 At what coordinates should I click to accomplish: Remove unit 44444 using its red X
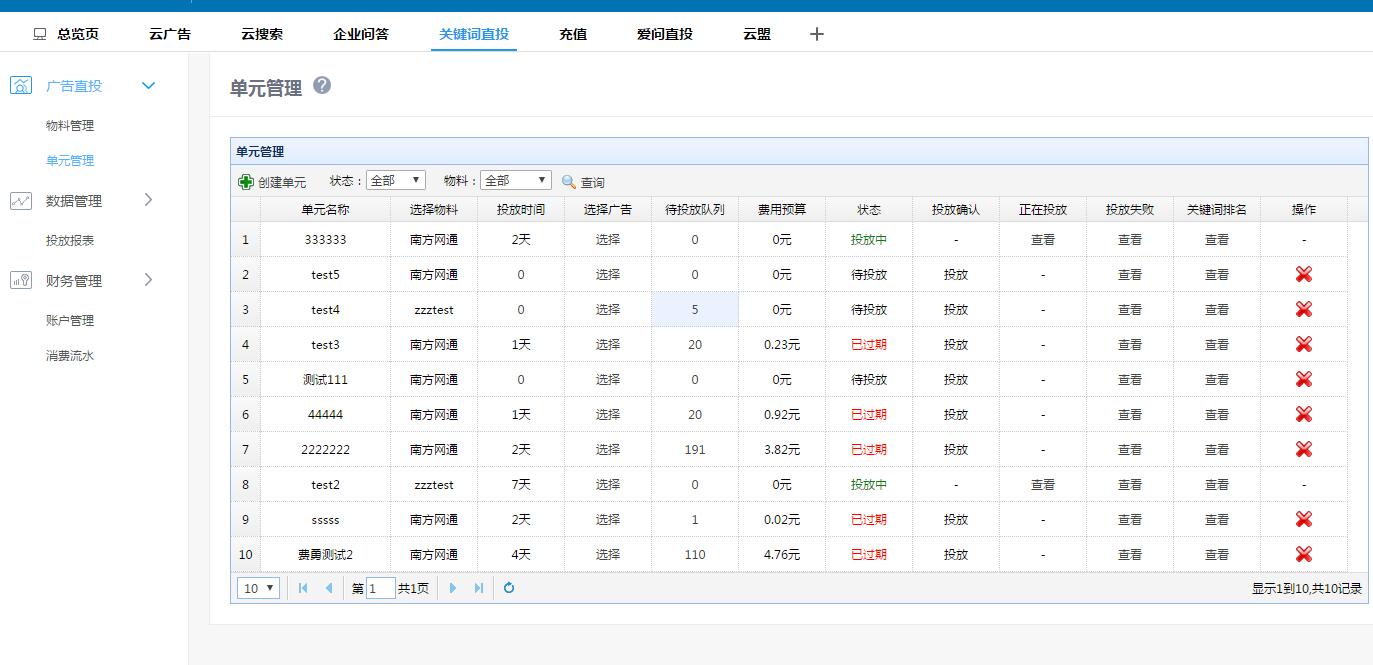tap(1303, 415)
